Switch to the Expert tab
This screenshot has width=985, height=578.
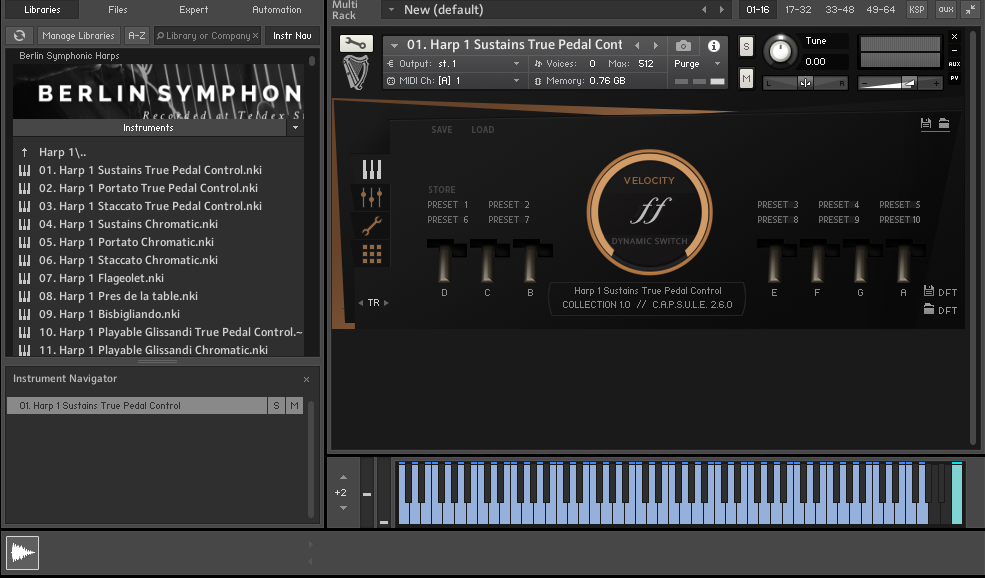click(193, 9)
